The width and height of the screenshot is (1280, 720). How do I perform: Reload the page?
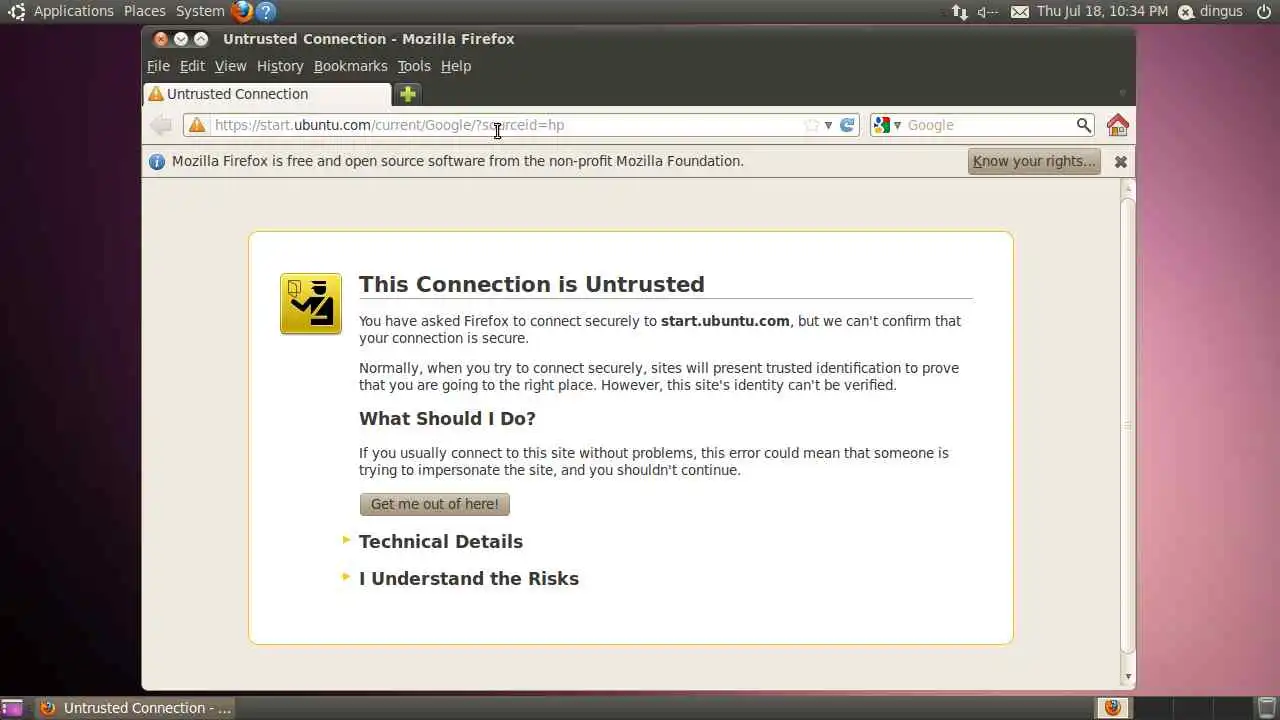click(x=847, y=125)
